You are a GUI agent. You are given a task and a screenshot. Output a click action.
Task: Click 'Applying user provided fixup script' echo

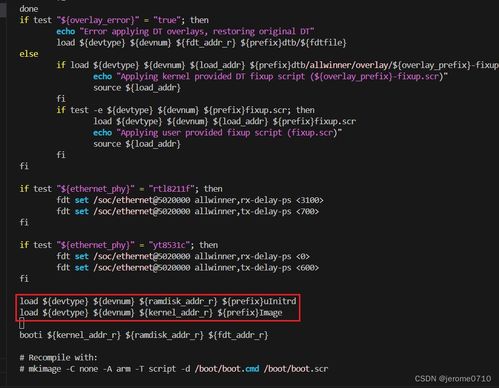(217, 133)
